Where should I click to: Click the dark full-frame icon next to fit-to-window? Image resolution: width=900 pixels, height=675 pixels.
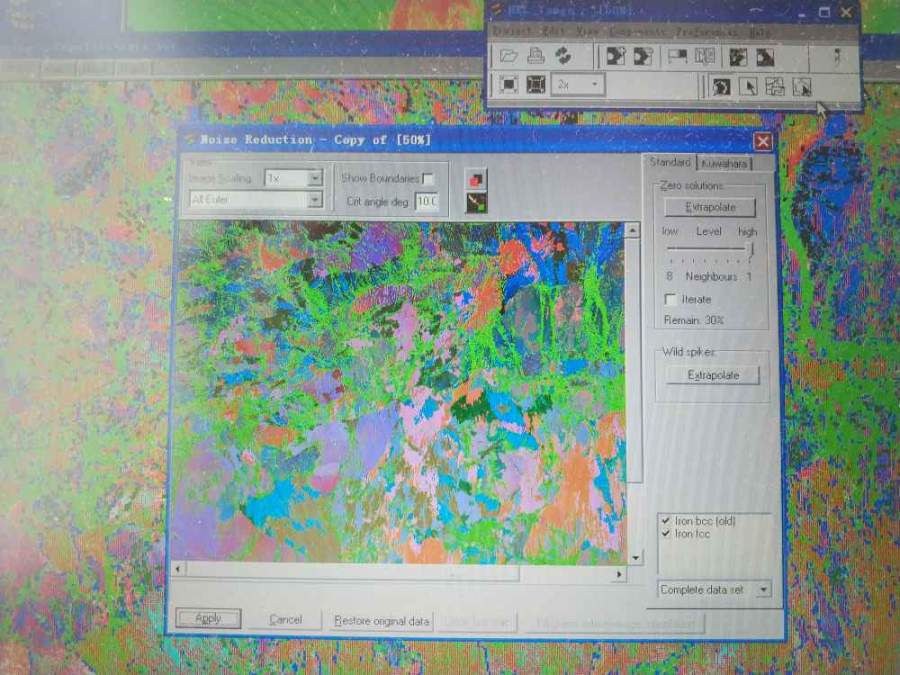(x=536, y=85)
